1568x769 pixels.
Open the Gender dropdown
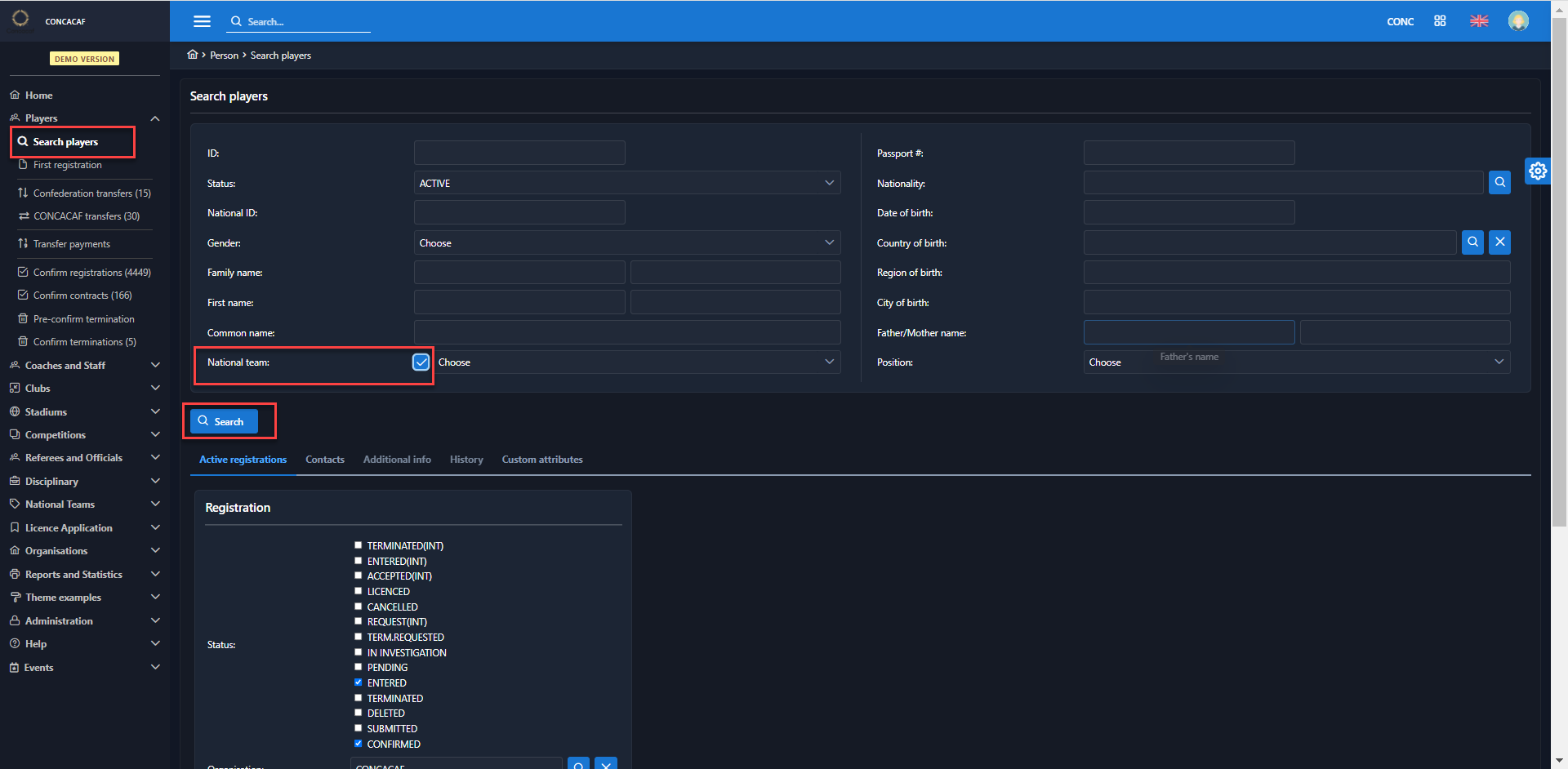[626, 243]
